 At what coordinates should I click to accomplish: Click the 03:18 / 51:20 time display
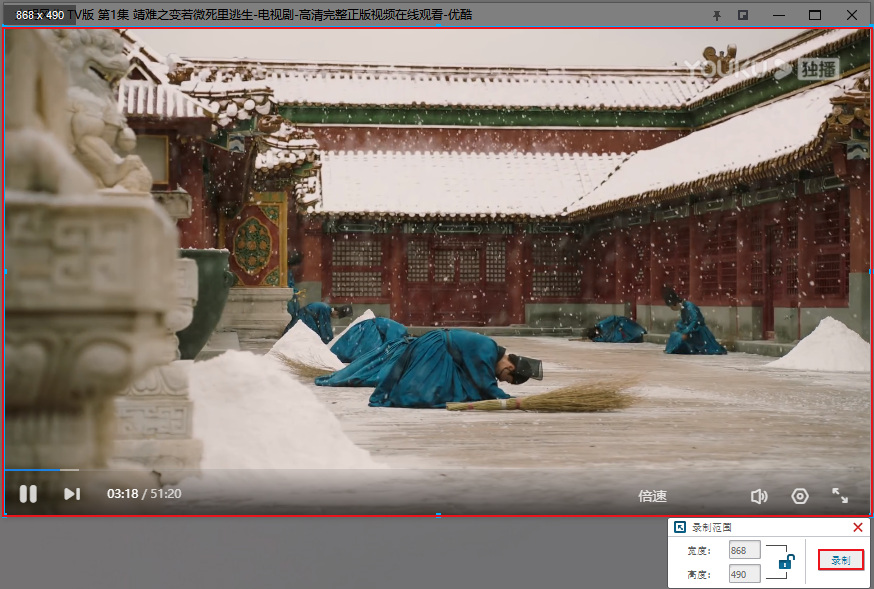coord(144,494)
